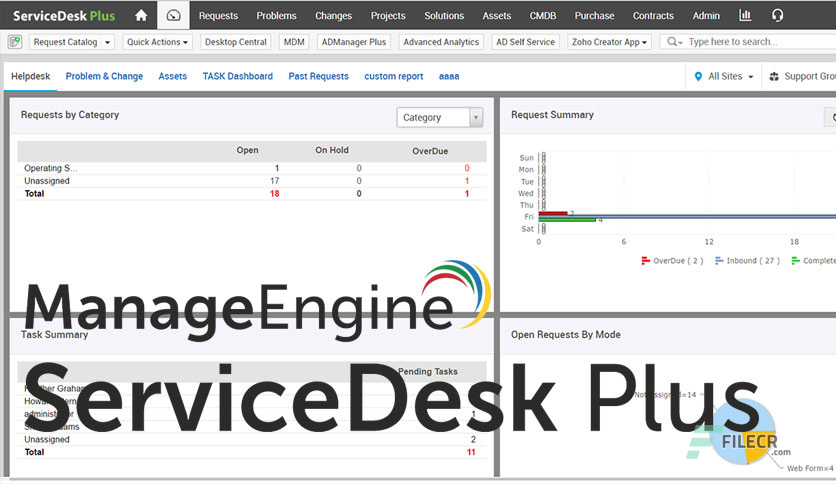The height and width of the screenshot is (484, 836).
Task: Switch to the Past Requests tab
Action: pyautogui.click(x=318, y=76)
